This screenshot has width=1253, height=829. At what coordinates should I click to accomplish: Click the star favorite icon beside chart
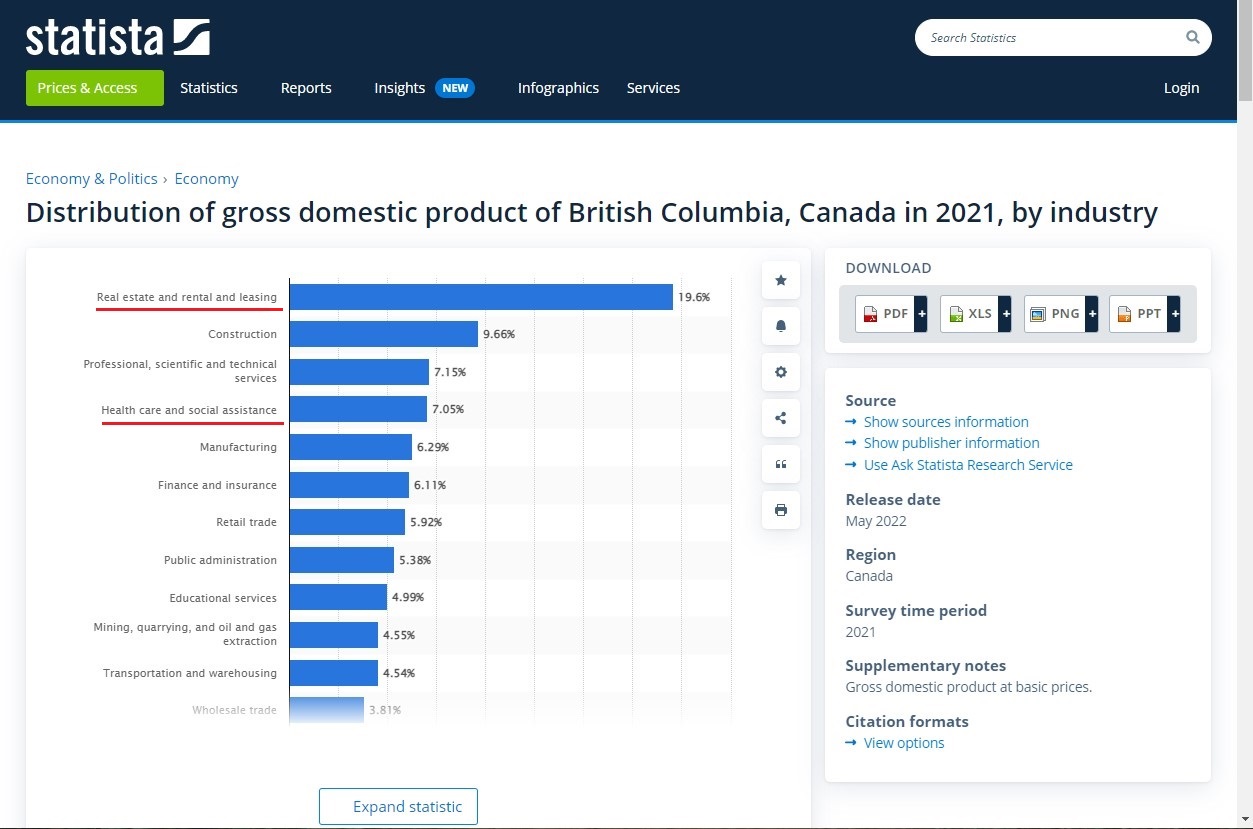780,280
